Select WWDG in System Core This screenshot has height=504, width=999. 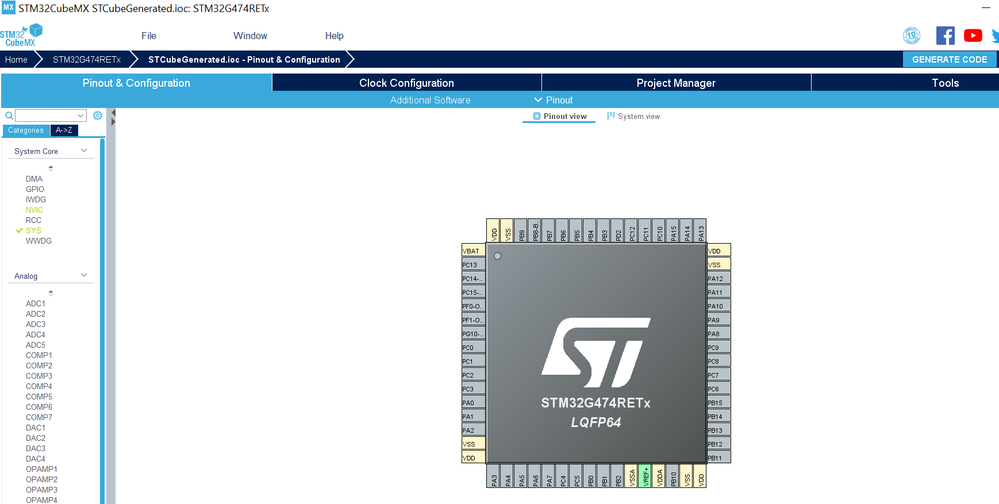click(39, 241)
